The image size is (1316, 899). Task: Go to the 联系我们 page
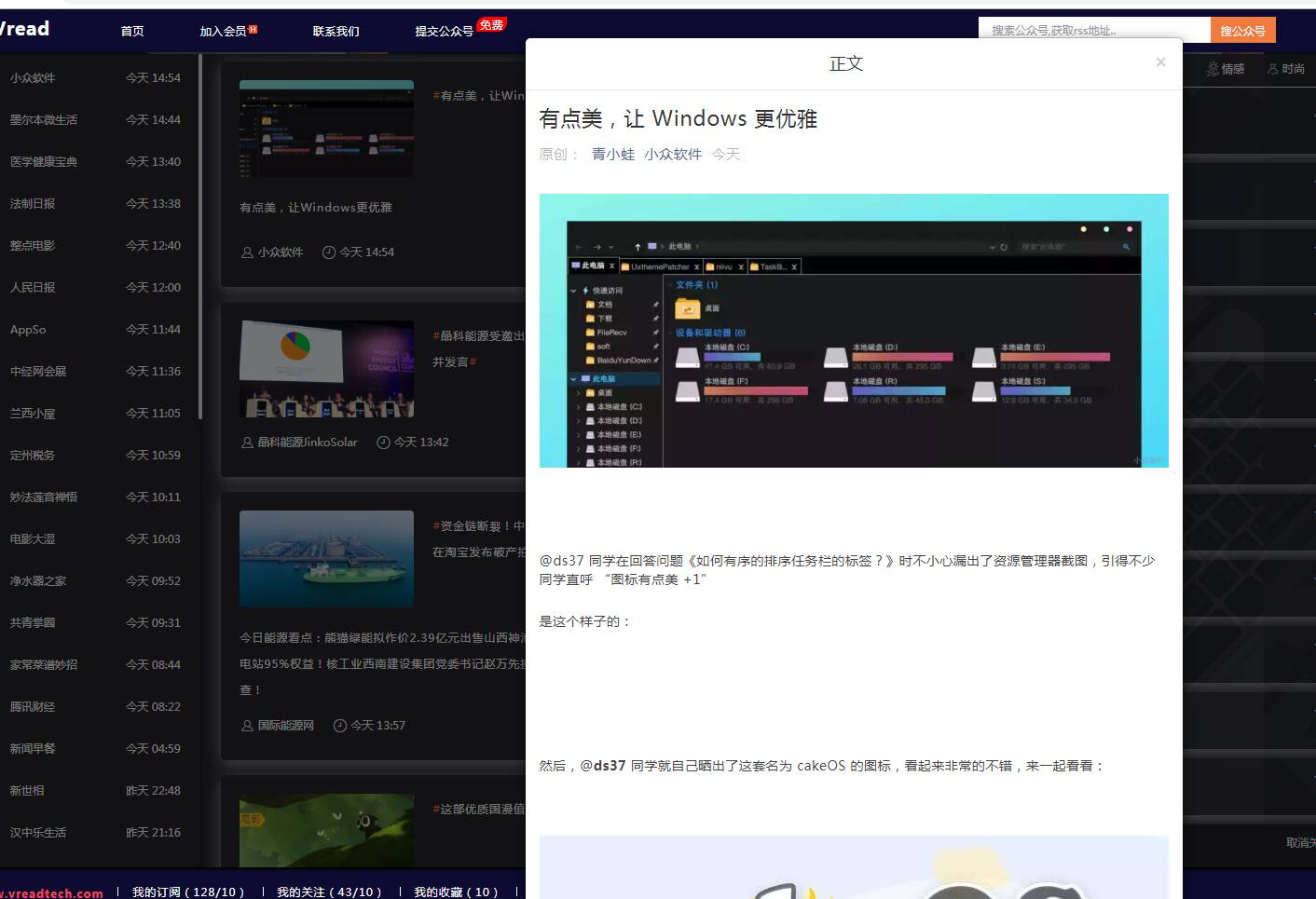[x=336, y=31]
